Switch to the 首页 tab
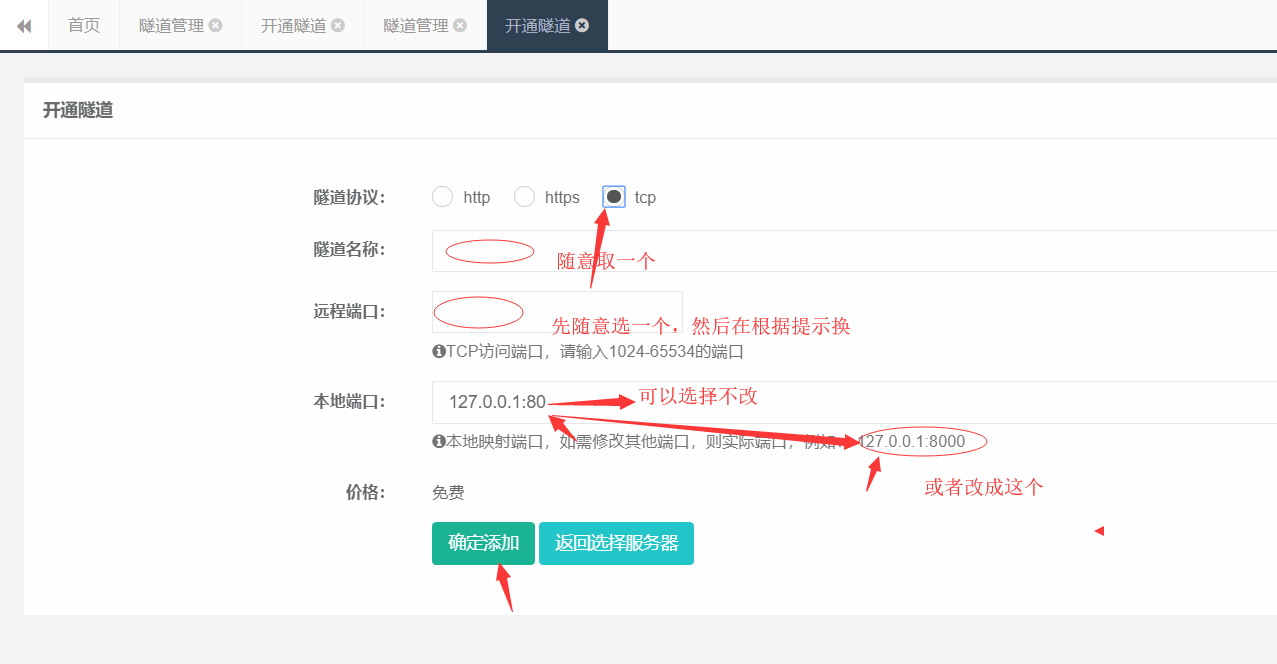The width and height of the screenshot is (1277, 664). 83,26
